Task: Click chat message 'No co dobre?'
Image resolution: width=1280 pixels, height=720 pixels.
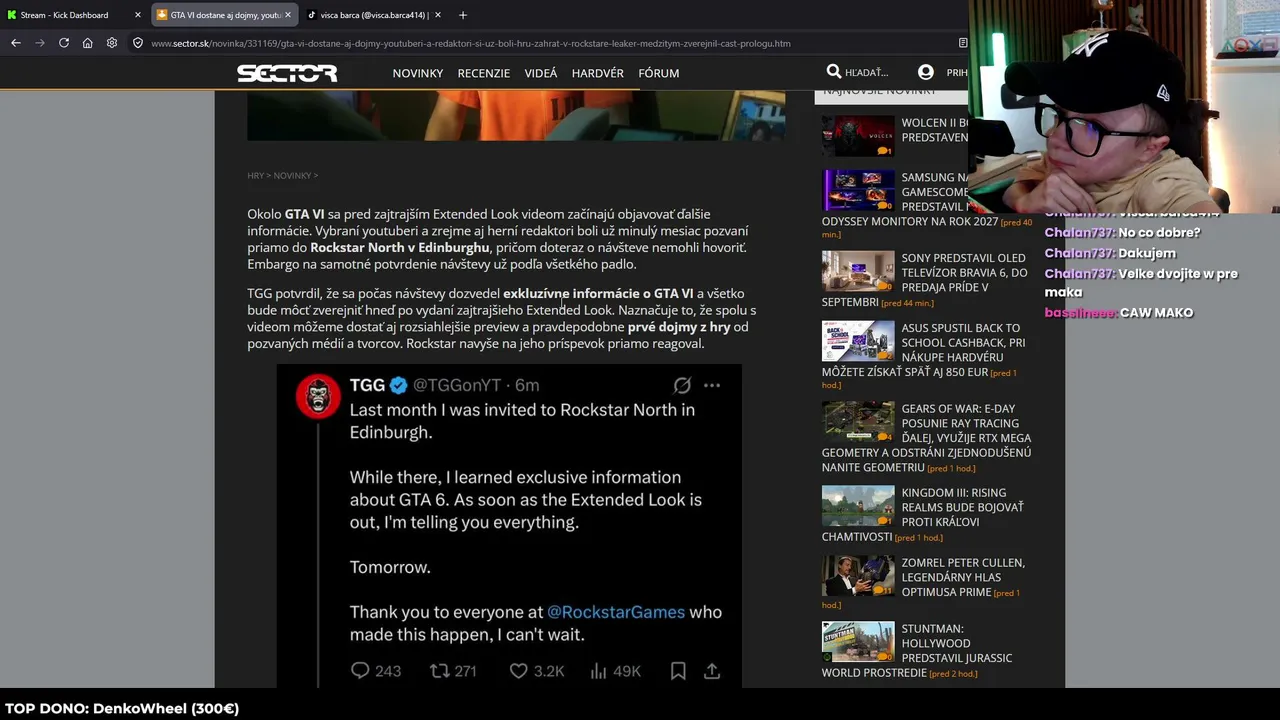Action: [1159, 232]
